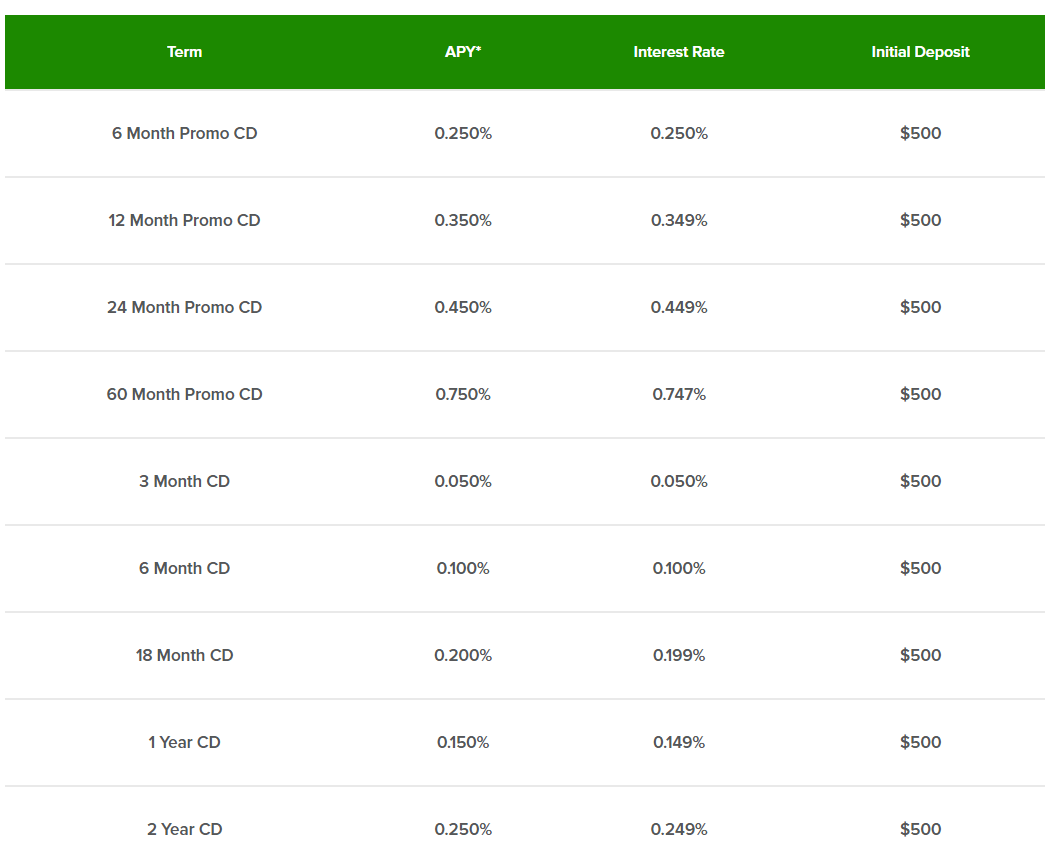This screenshot has width=1058, height=844.
Task: Select the 6 Month Promo CD row label
Action: point(184,133)
